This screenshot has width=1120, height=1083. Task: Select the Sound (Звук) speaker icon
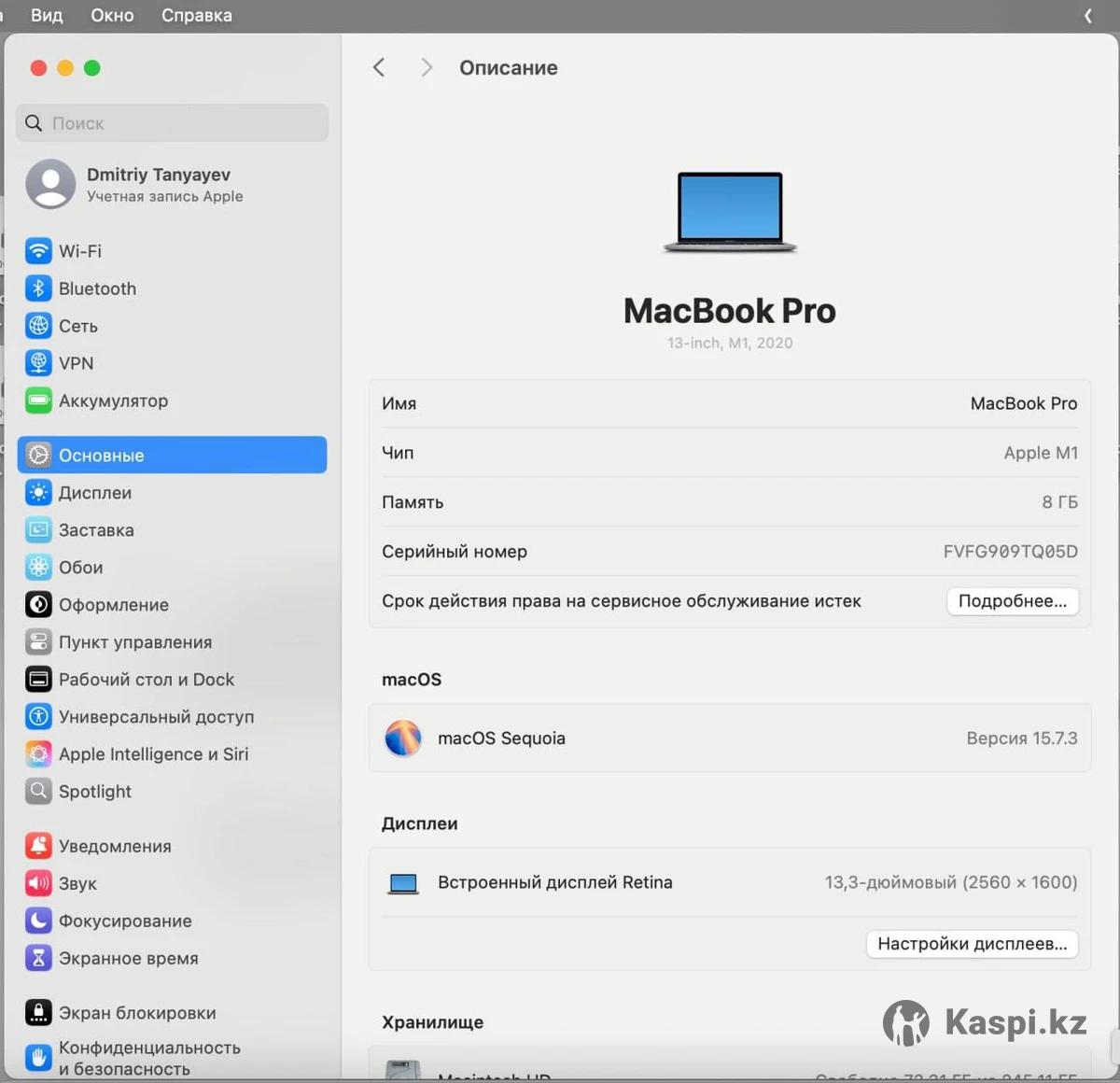pyautogui.click(x=38, y=883)
